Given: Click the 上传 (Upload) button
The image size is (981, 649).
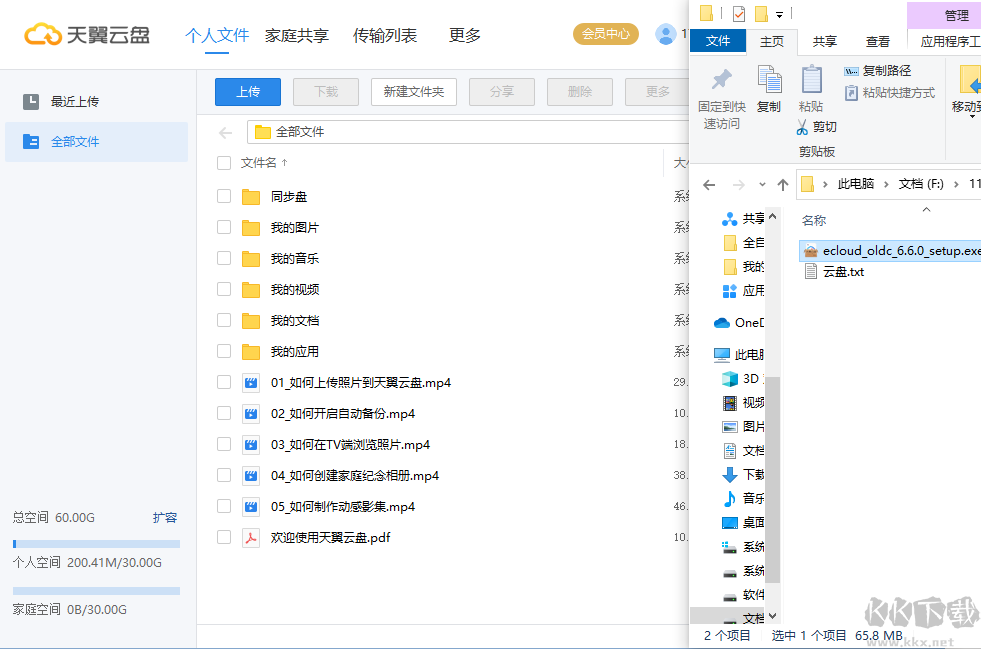Looking at the screenshot, I should (x=247, y=91).
